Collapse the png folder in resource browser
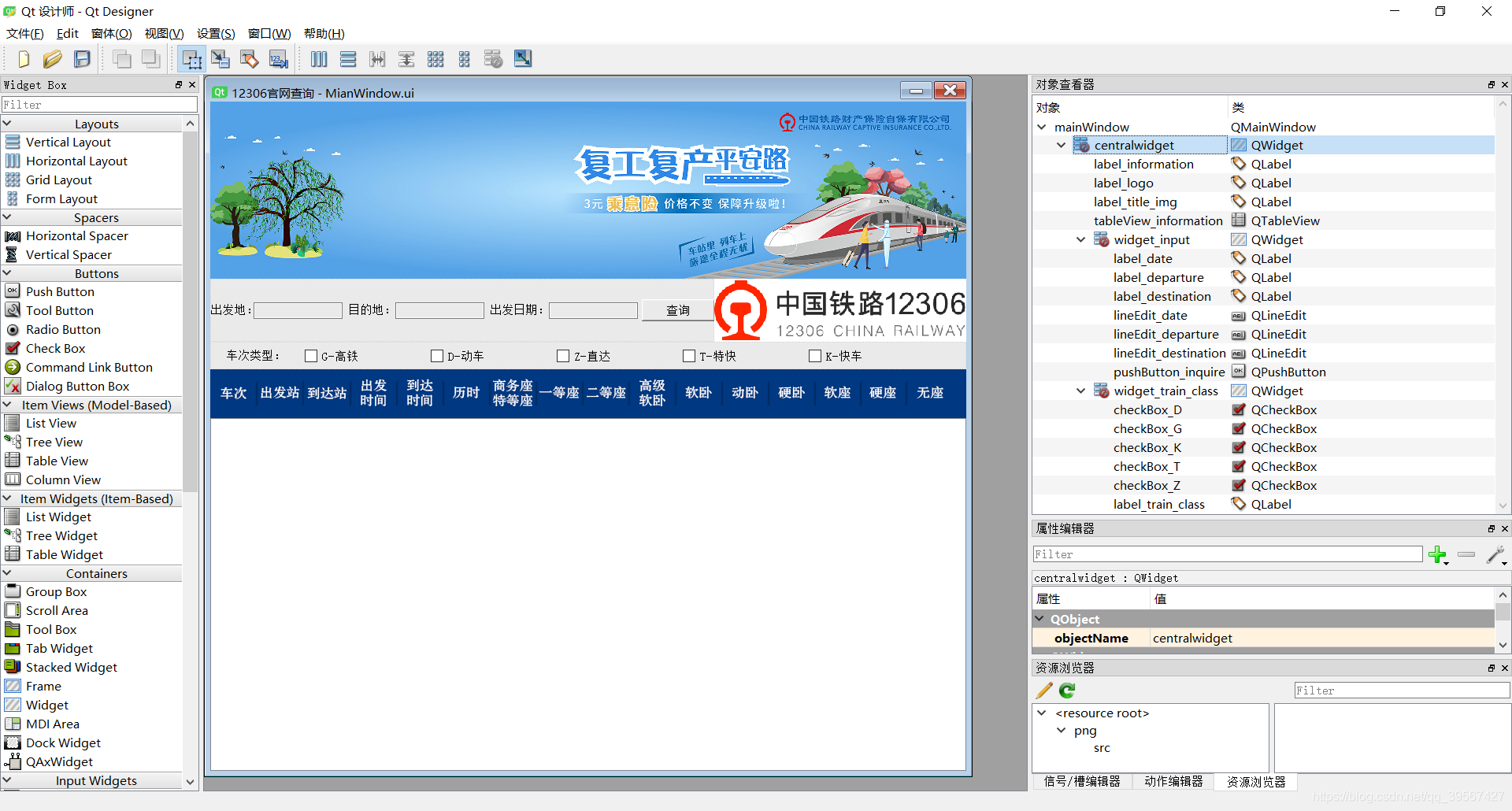This screenshot has width=1512, height=811. (1062, 731)
